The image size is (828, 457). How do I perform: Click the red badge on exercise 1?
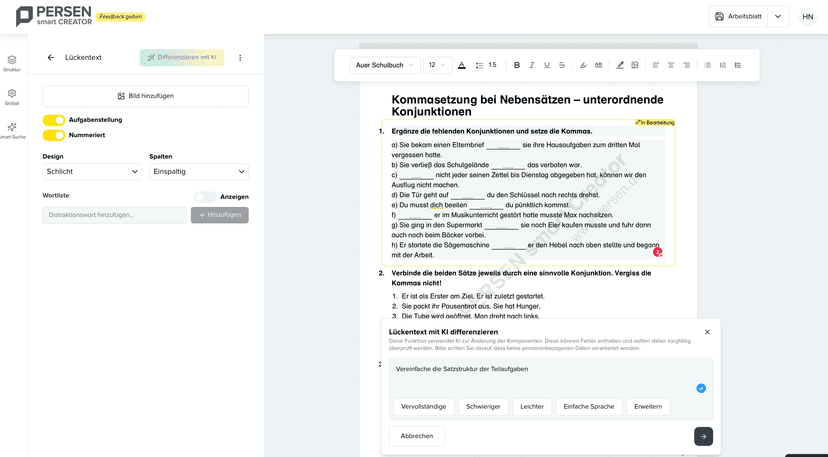(657, 252)
